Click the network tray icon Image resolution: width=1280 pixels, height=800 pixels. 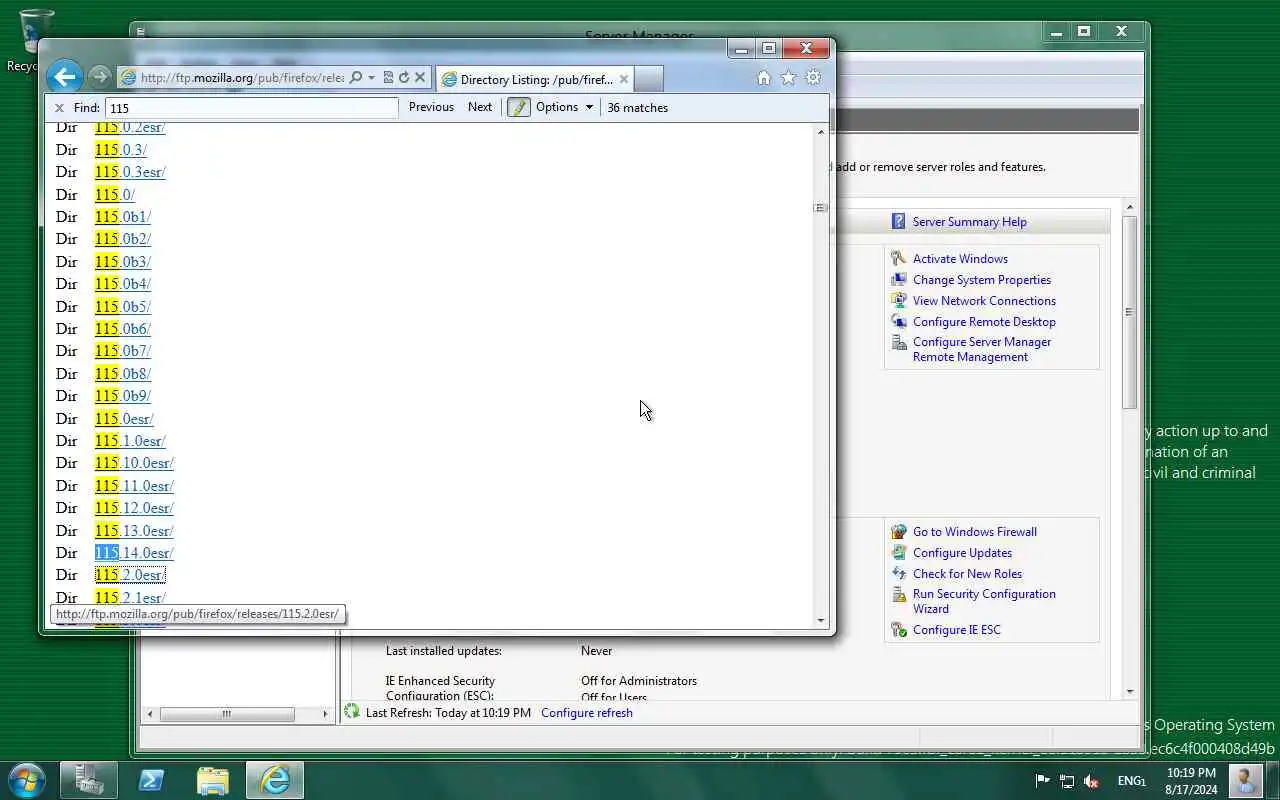pos(1067,781)
